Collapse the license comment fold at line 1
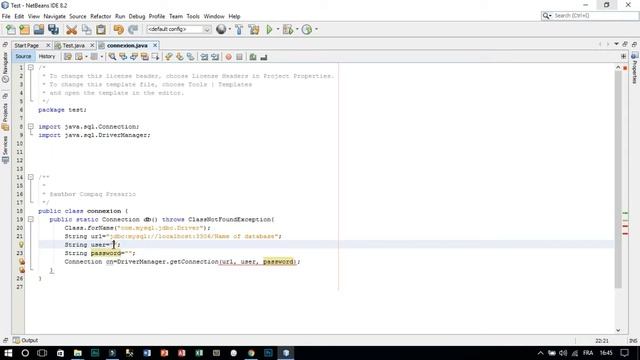 click(31, 67)
